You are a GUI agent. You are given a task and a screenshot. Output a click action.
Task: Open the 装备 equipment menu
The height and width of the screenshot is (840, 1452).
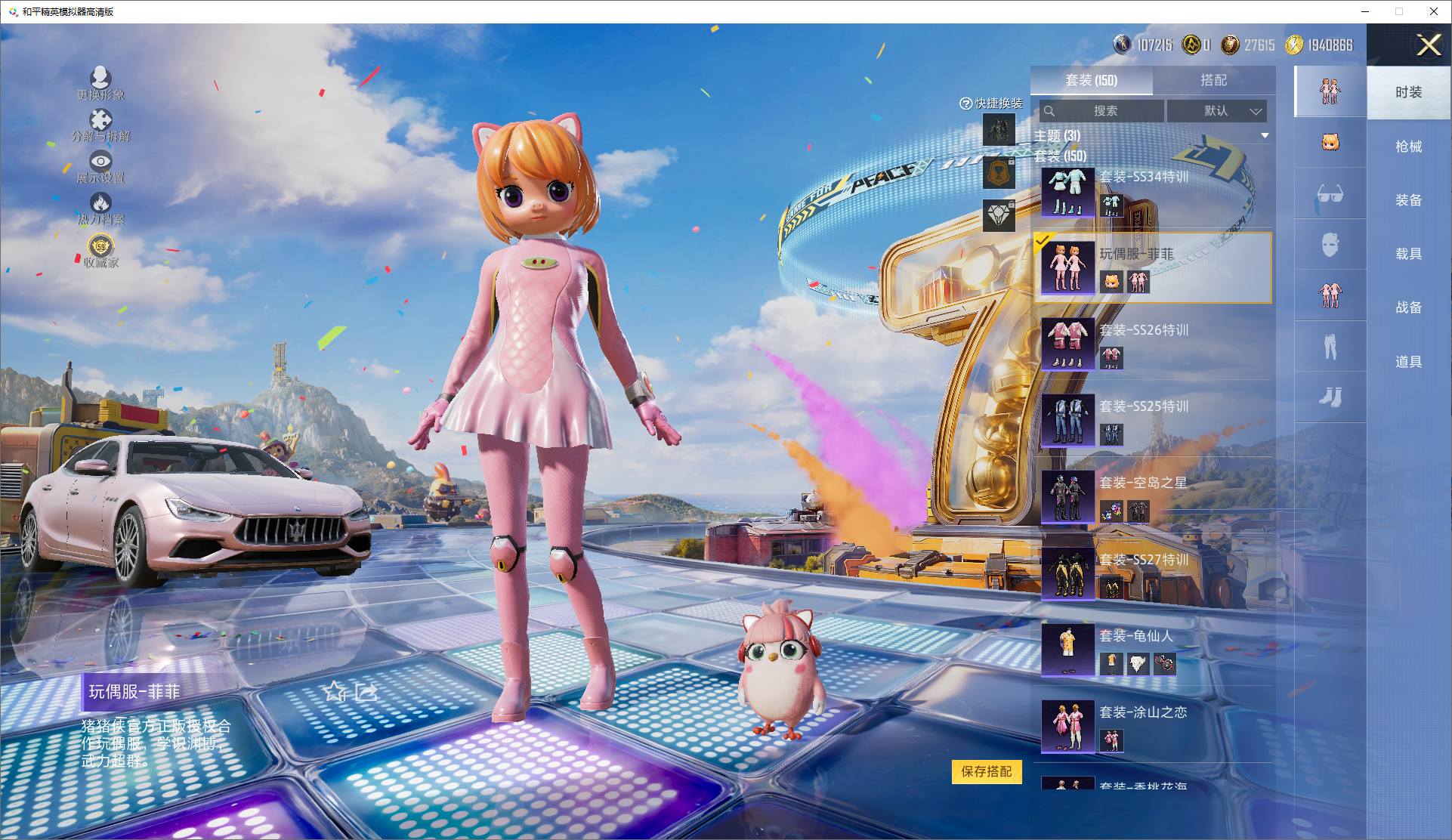click(1409, 200)
